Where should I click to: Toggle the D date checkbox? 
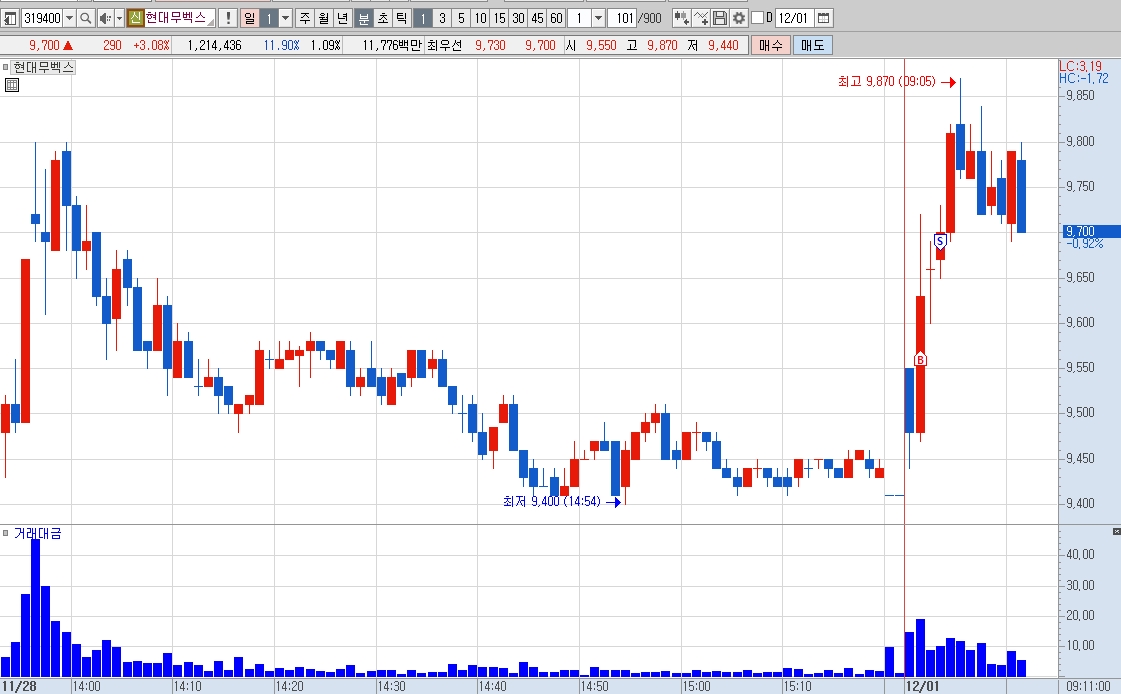758,18
